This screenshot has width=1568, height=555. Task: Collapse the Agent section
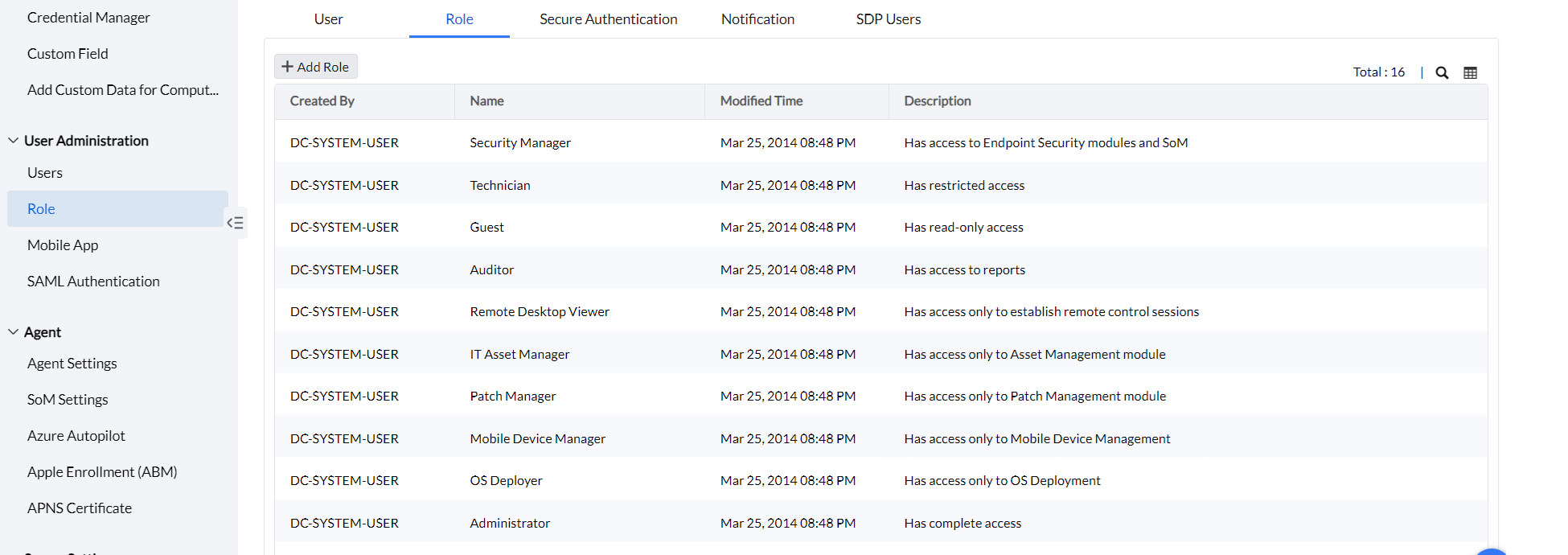(x=14, y=332)
